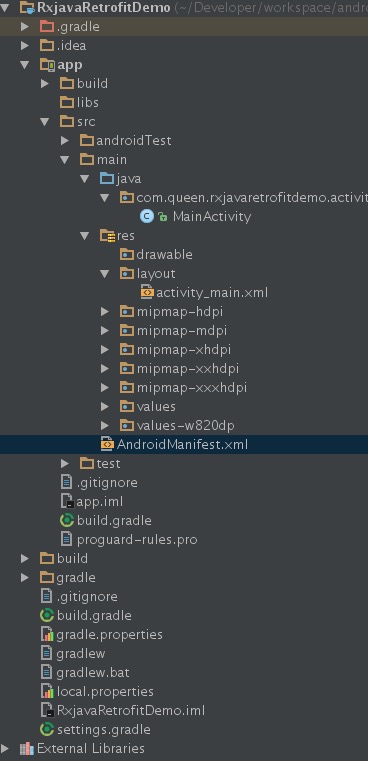The width and height of the screenshot is (368, 761).
Task: Click the External Libraries icon
Action: coord(27,748)
